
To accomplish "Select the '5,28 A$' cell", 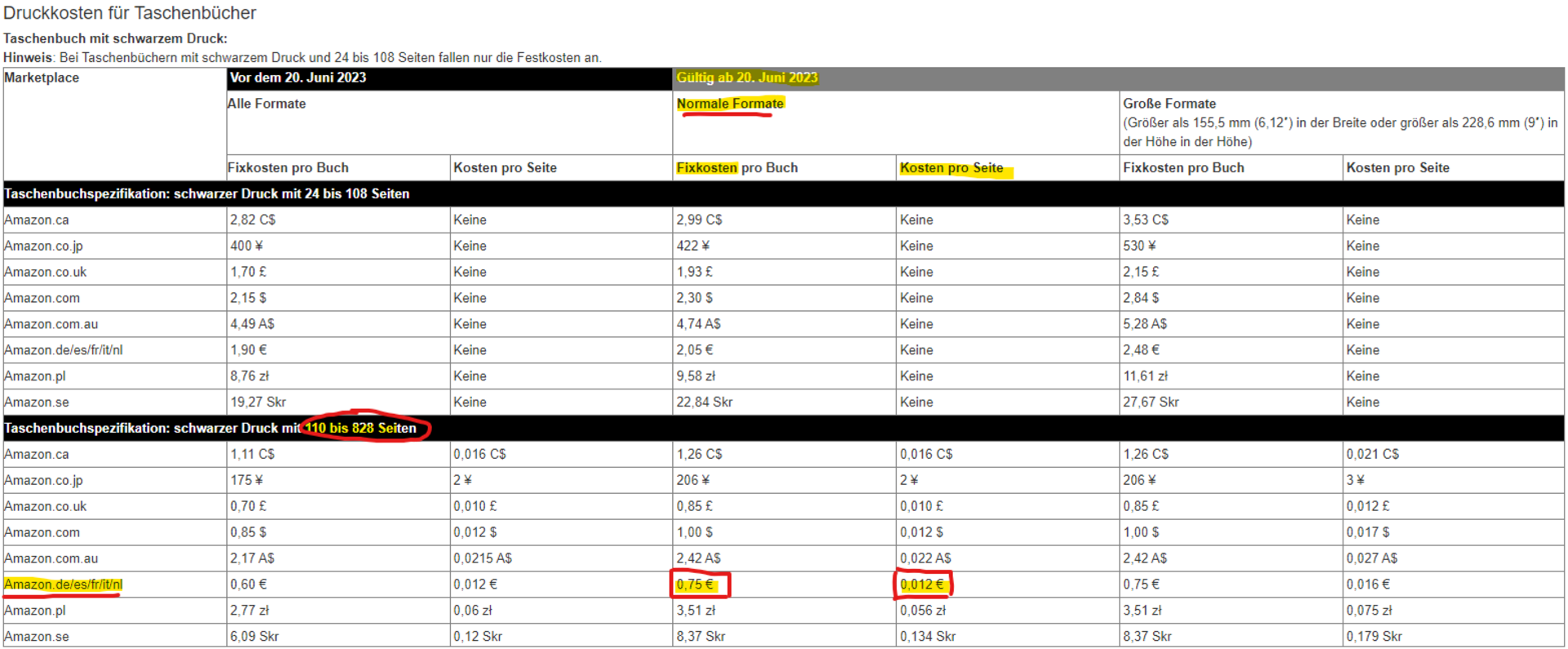I will click(x=1232, y=324).
